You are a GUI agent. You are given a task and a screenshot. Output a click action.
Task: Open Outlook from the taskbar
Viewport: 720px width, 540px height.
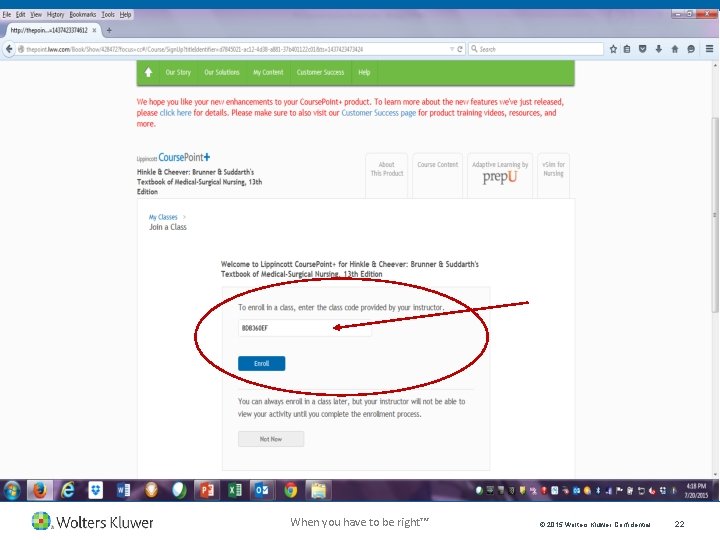[x=262, y=490]
